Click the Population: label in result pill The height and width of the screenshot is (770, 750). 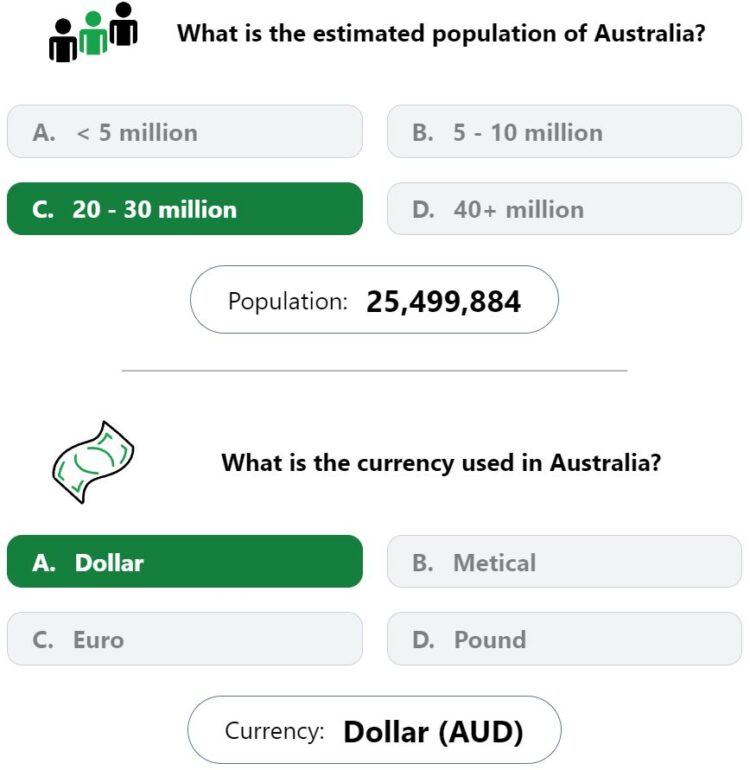pyautogui.click(x=288, y=301)
